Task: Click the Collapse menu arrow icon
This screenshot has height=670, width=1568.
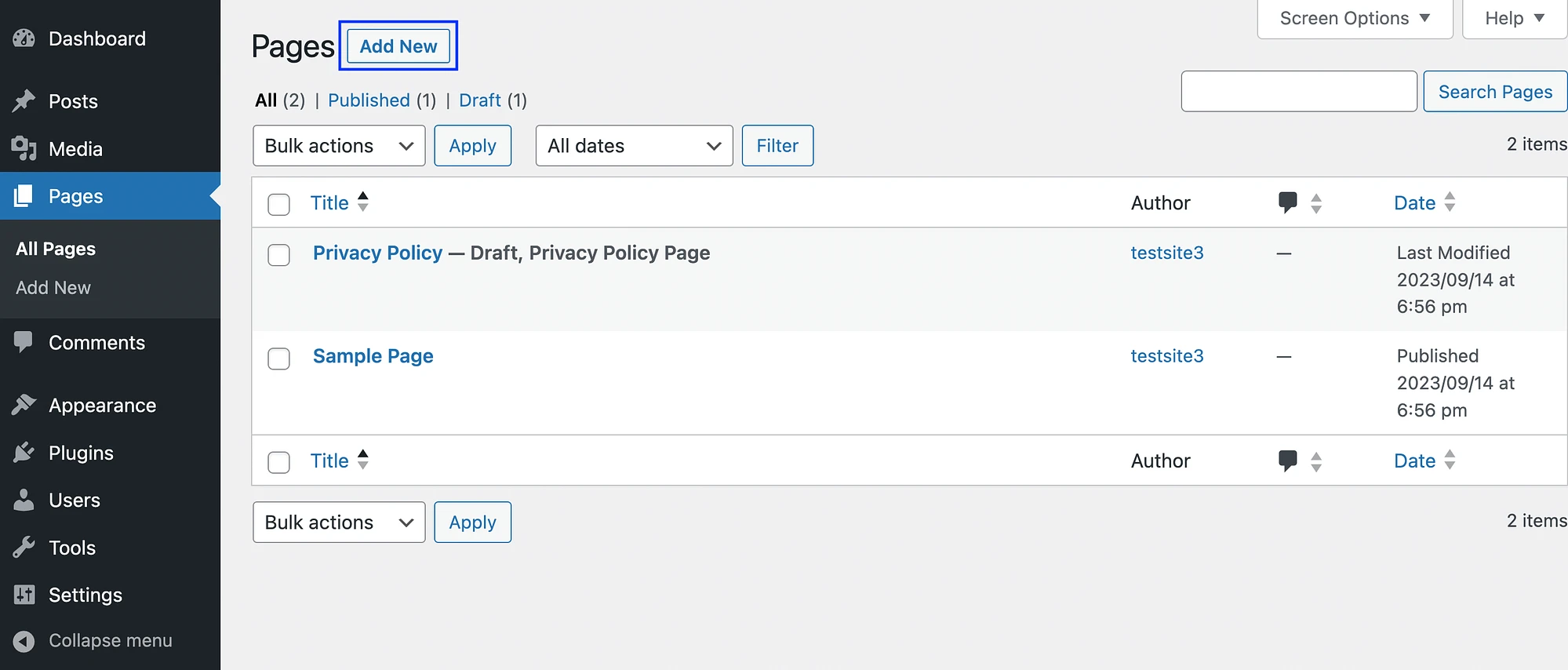Action: point(24,641)
